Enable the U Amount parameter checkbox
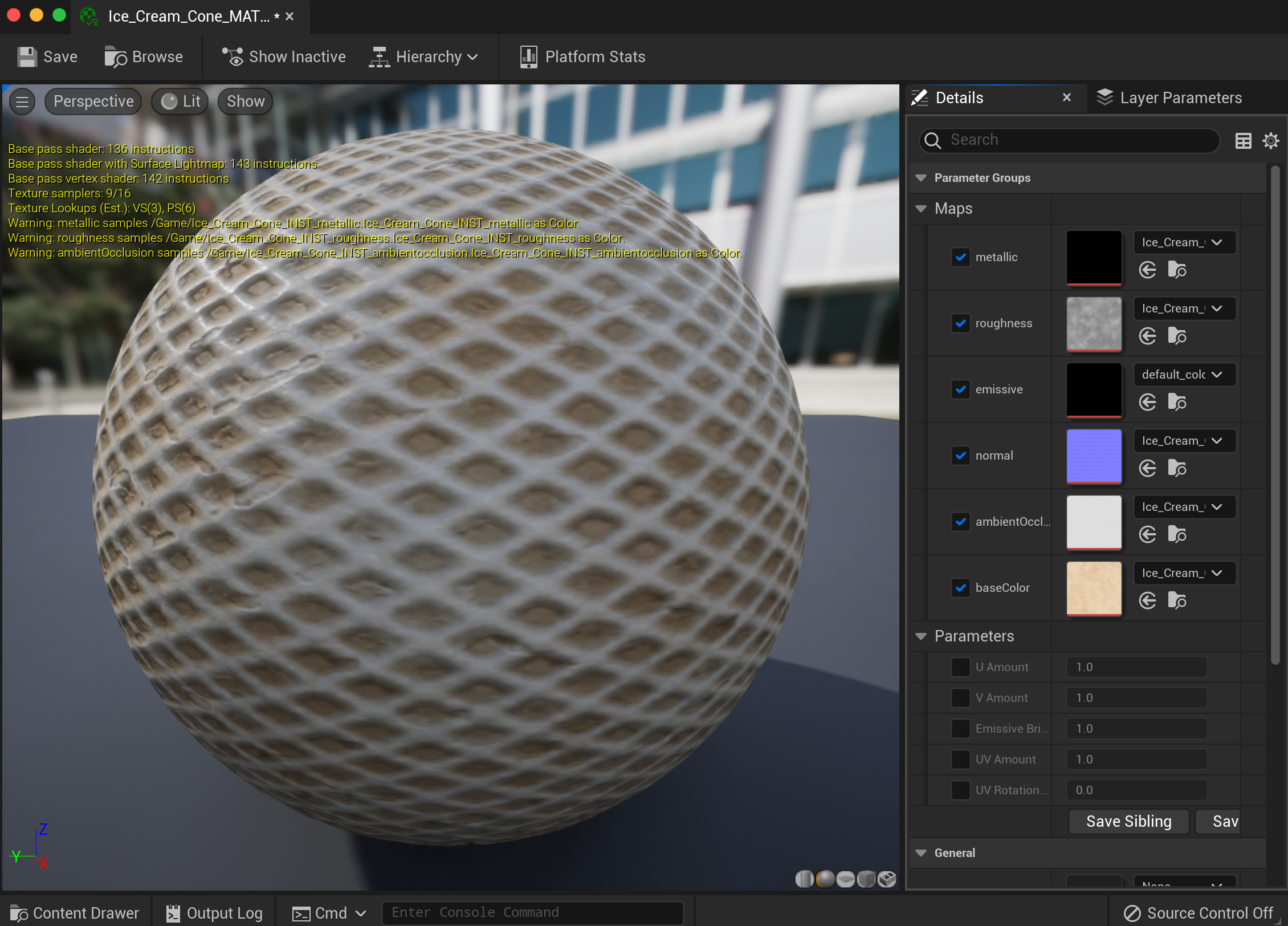The image size is (1288, 926). tap(960, 667)
